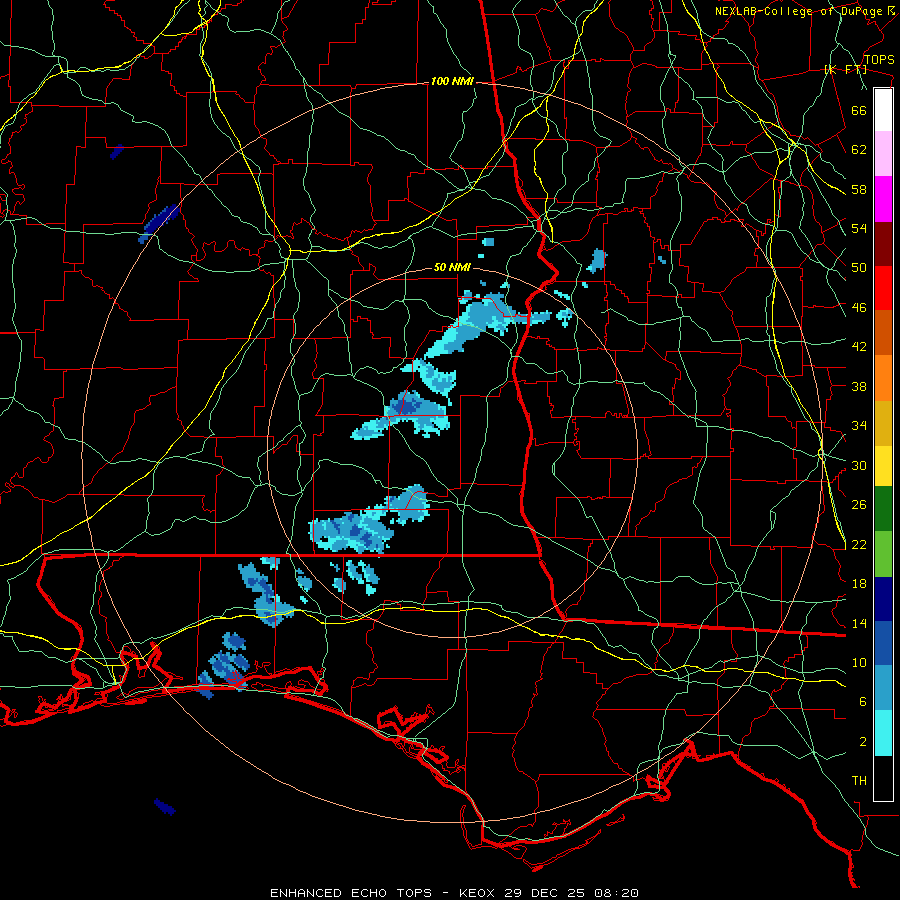Click the Enhanced Echo Tops KEOX caption
This screenshot has width=900, height=900.
[454, 893]
